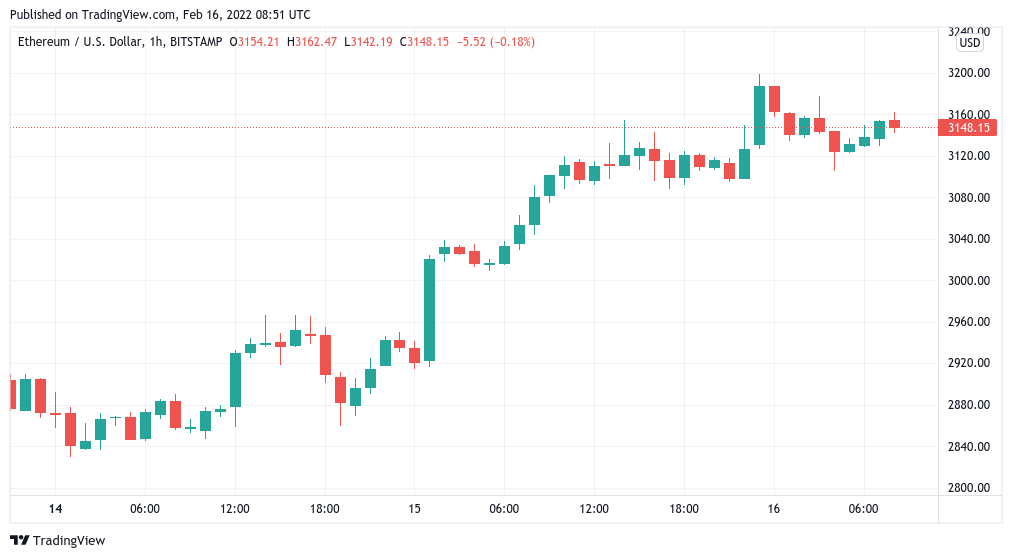Click the BITSTAMP exchange label
Viewport: 1012px width, 558px height.
[x=197, y=42]
